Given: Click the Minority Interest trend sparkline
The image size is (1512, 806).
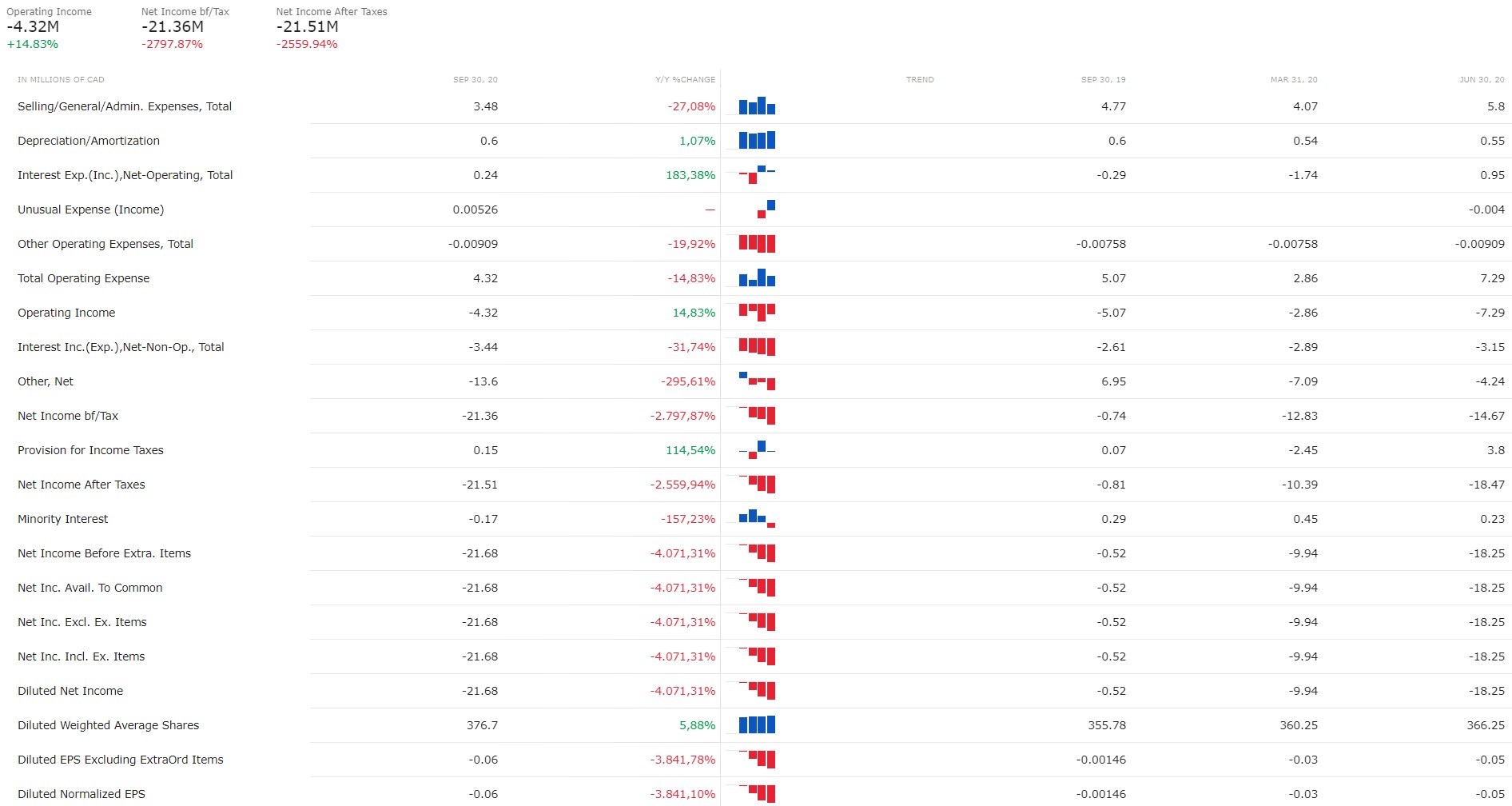Looking at the screenshot, I should (757, 518).
